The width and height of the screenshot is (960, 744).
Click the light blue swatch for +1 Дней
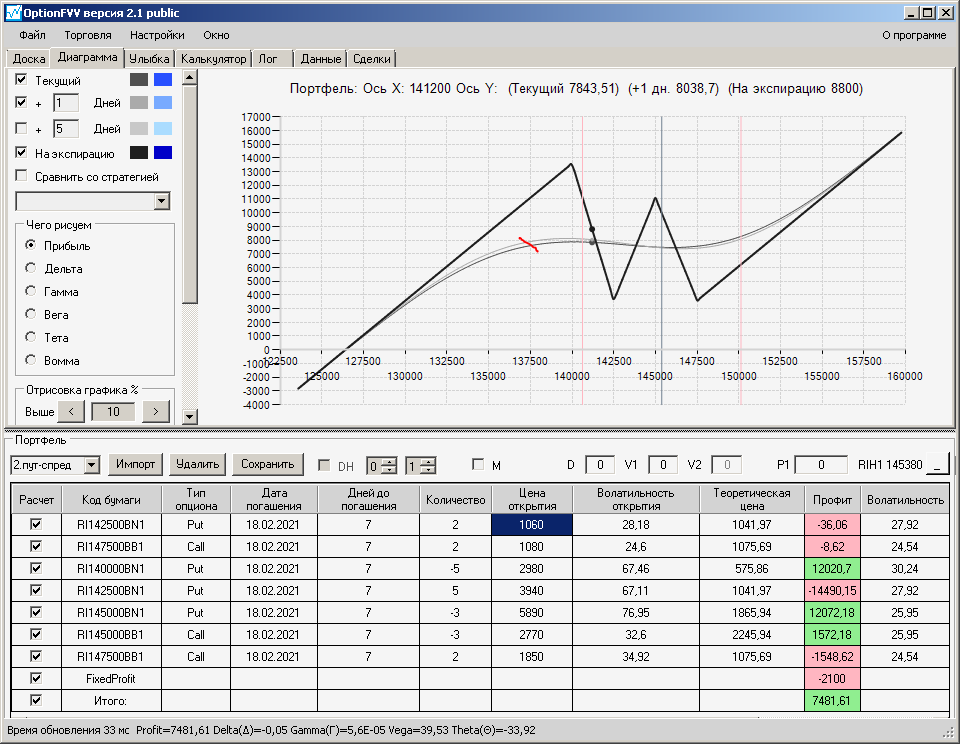pyautogui.click(x=163, y=102)
